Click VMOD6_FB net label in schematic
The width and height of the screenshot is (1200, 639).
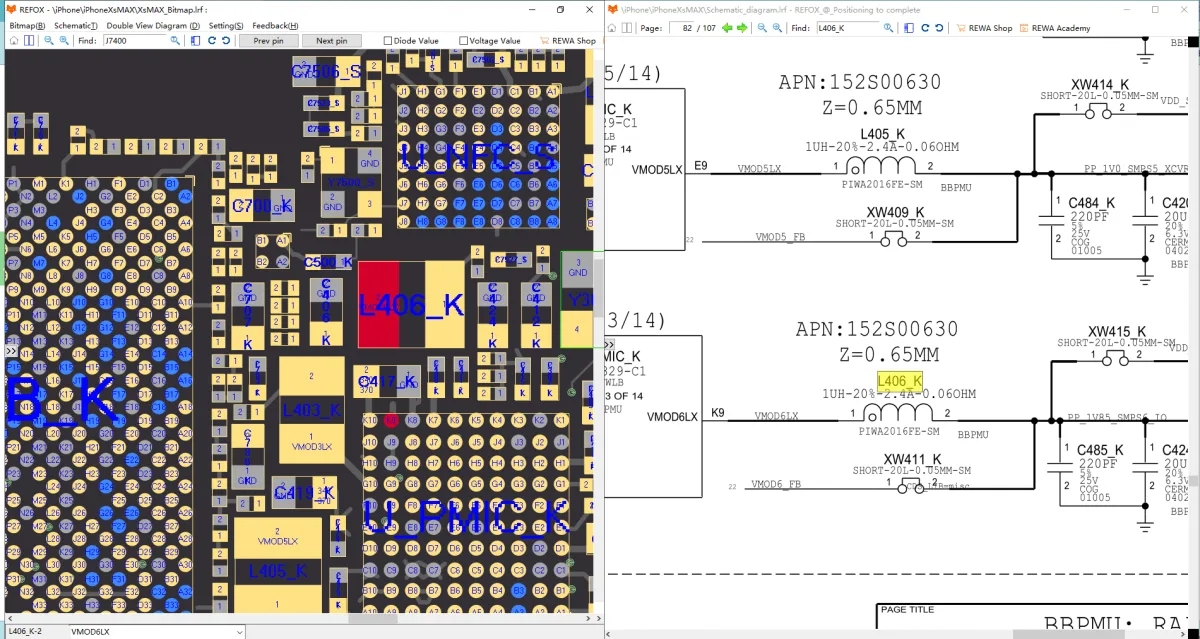[777, 484]
